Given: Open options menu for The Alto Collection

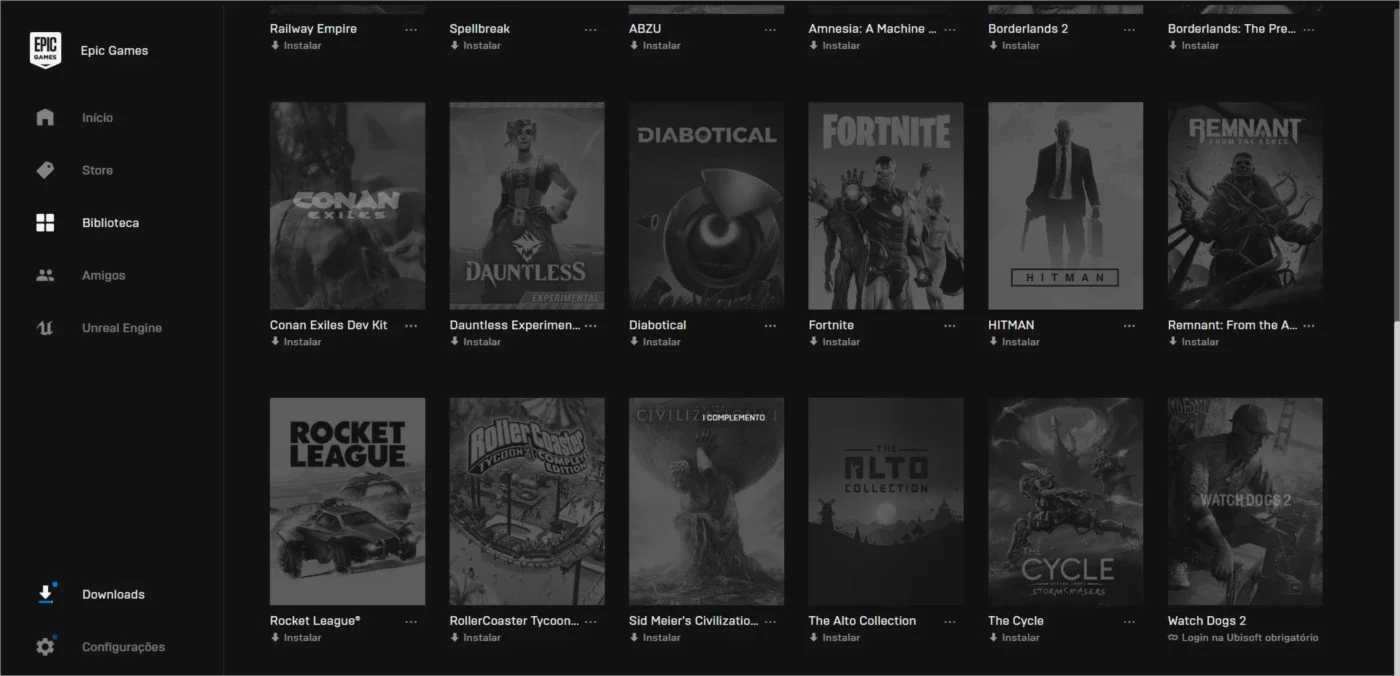Looking at the screenshot, I should 949,622.
